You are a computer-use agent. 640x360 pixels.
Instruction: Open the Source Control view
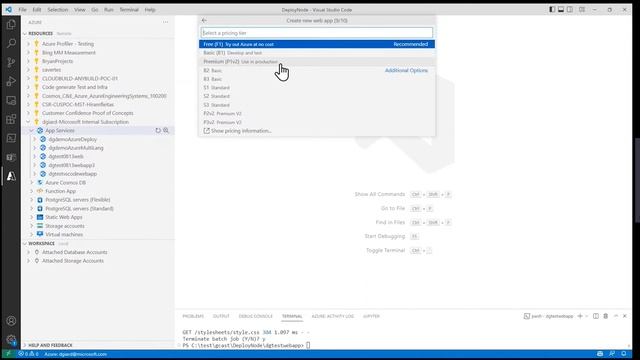point(11,62)
